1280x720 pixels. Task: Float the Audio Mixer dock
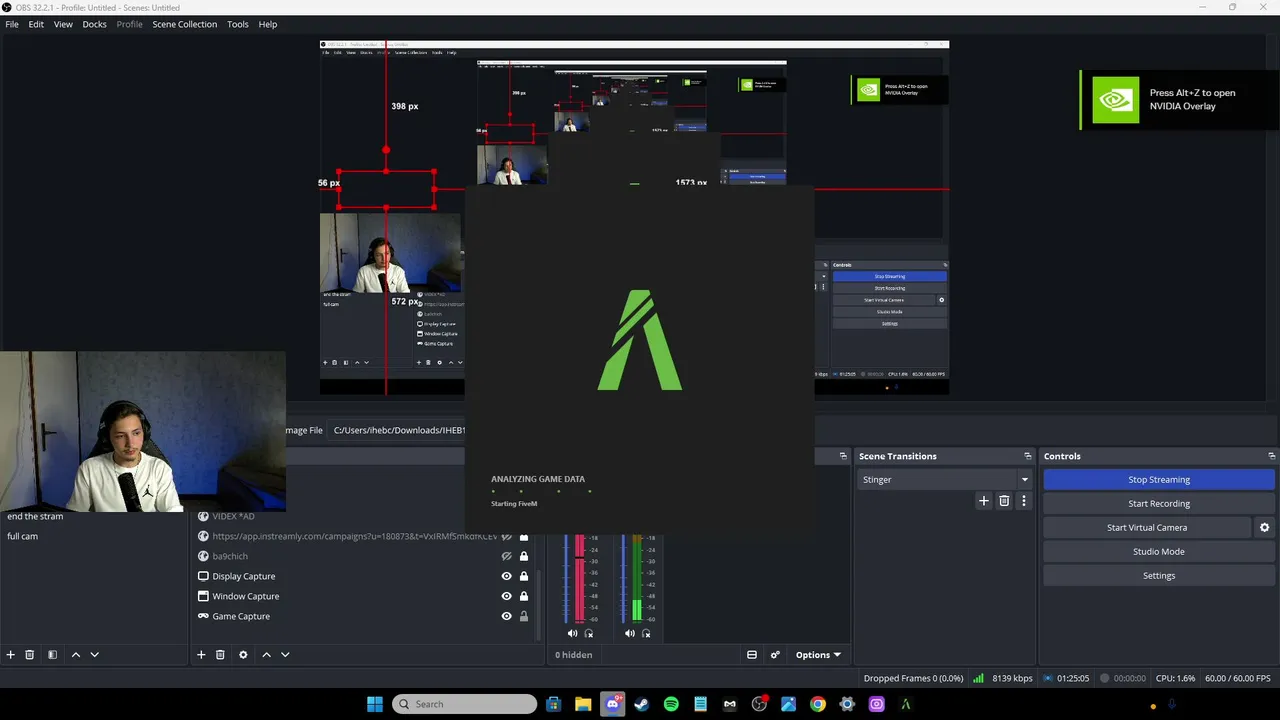coord(843,456)
